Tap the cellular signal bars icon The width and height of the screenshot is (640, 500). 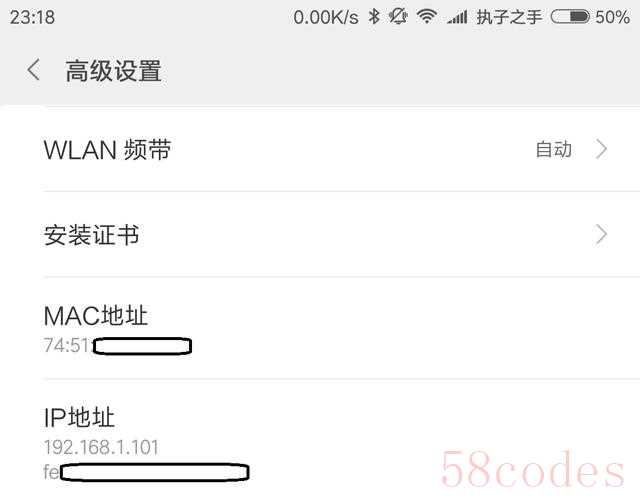click(457, 17)
